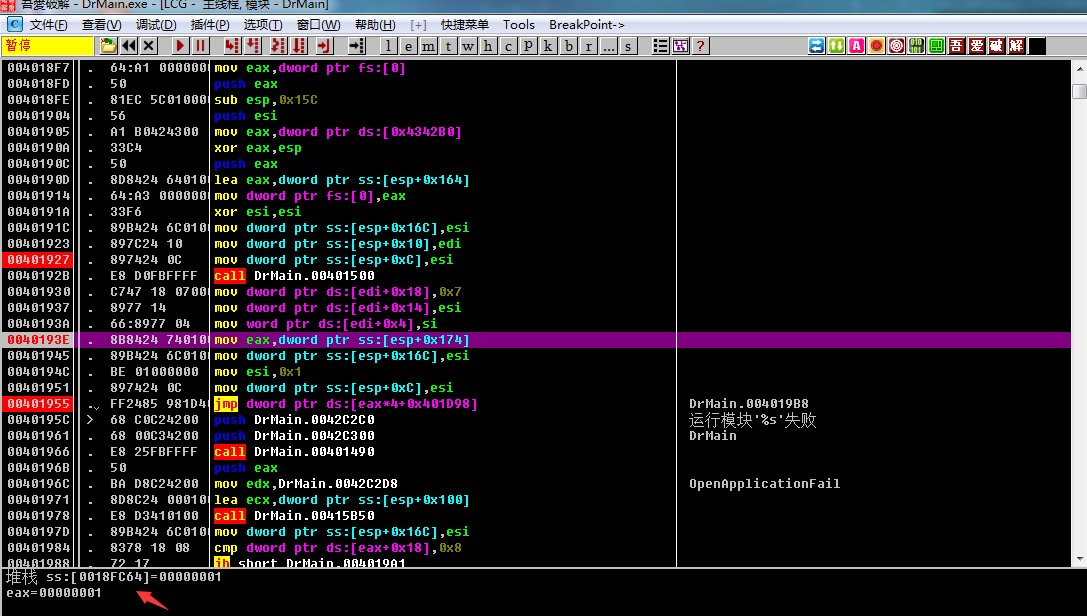The image size is (1087, 616).
Task: Open Source window via 's' button
Action: 628,46
